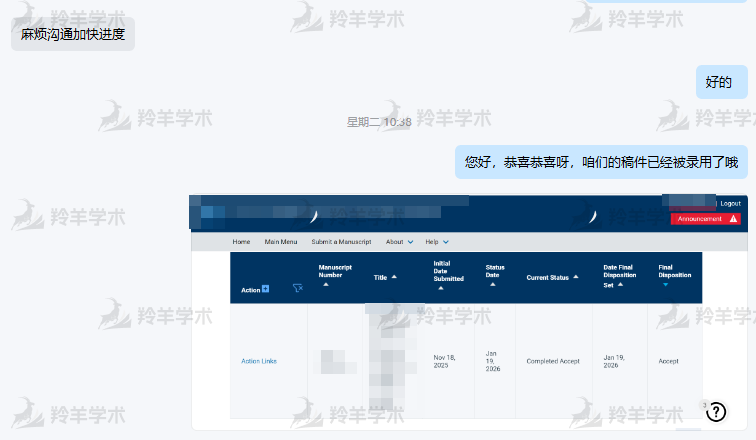
Task: Expand the About dropdown menu
Action: 410,242
